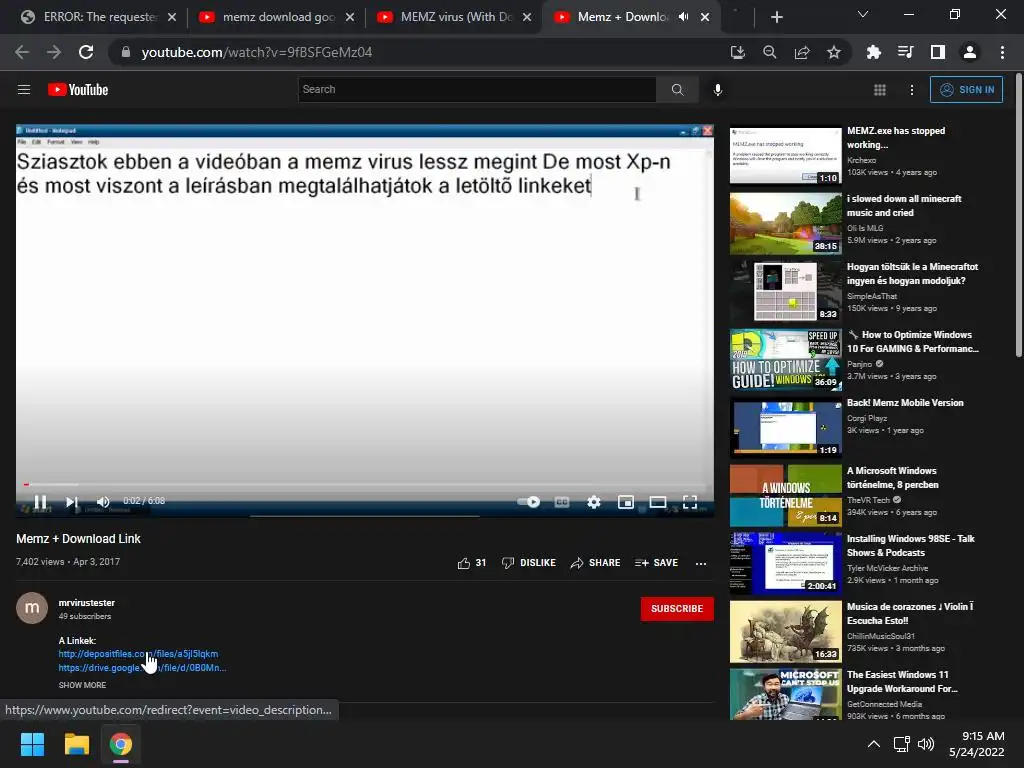This screenshot has height=768, width=1024.
Task: Click the YouTube search magnifier button
Action: point(677,89)
